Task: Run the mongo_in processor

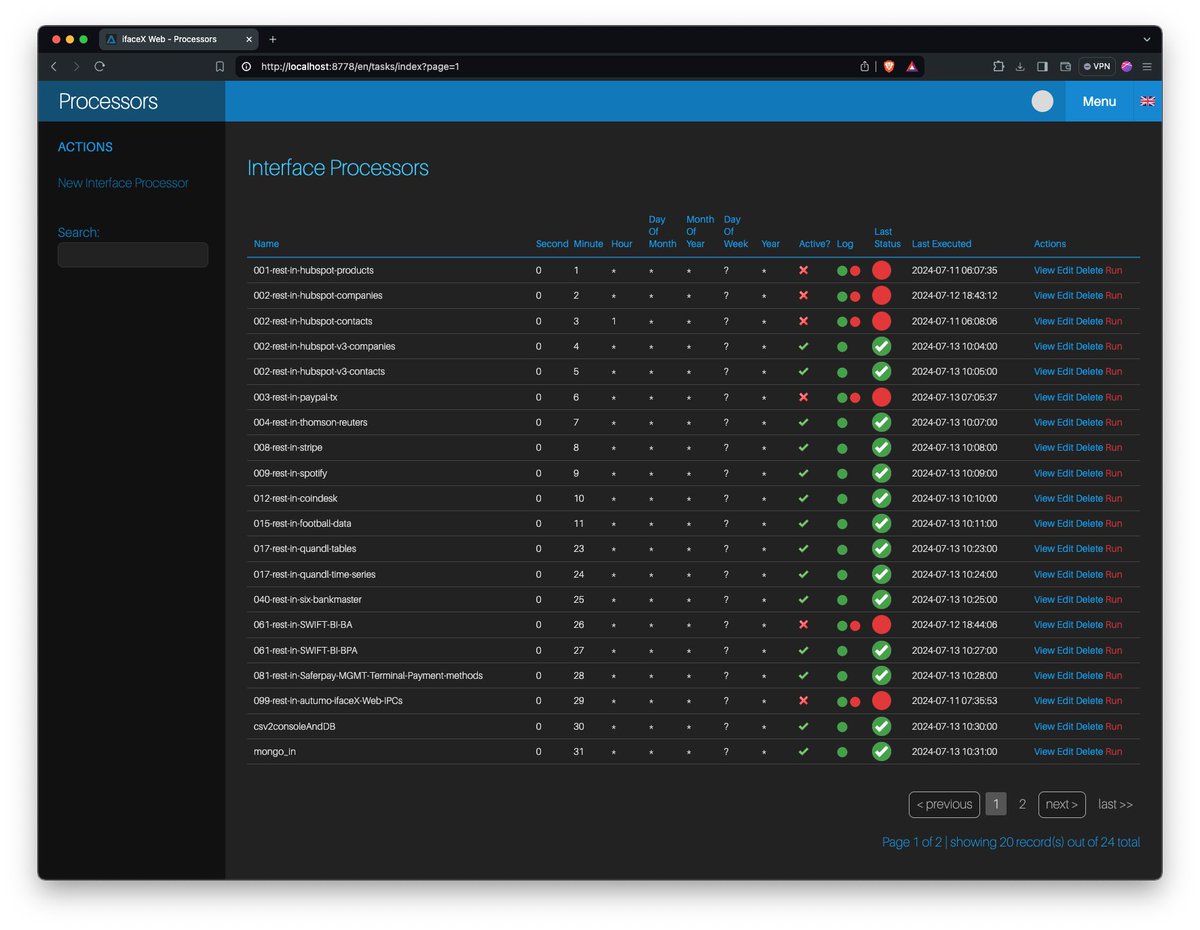Action: pyautogui.click(x=1114, y=751)
